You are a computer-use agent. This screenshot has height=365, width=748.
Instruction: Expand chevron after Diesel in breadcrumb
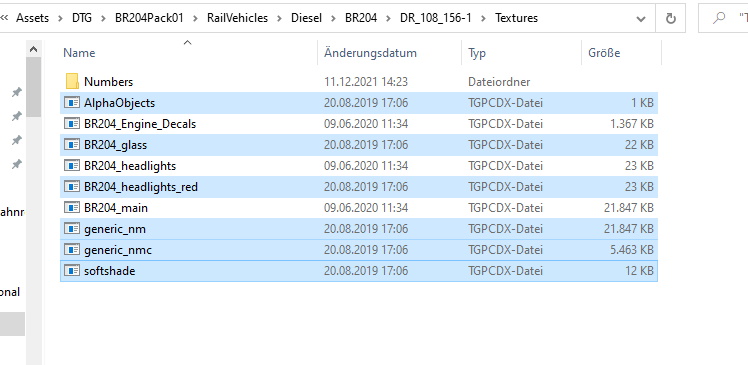[333, 18]
